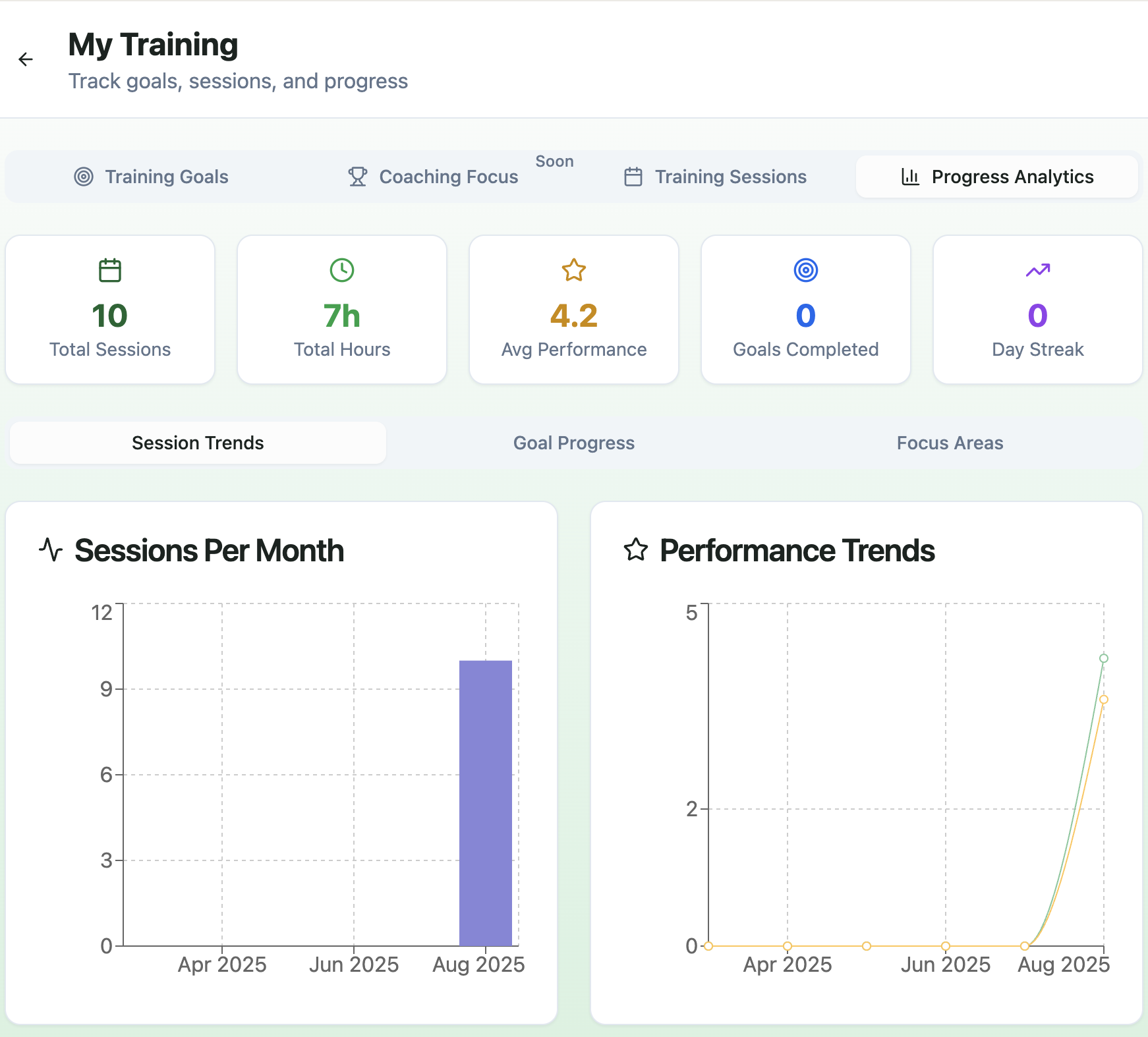
Task: Click the star icon above Avg Performance
Action: [573, 270]
